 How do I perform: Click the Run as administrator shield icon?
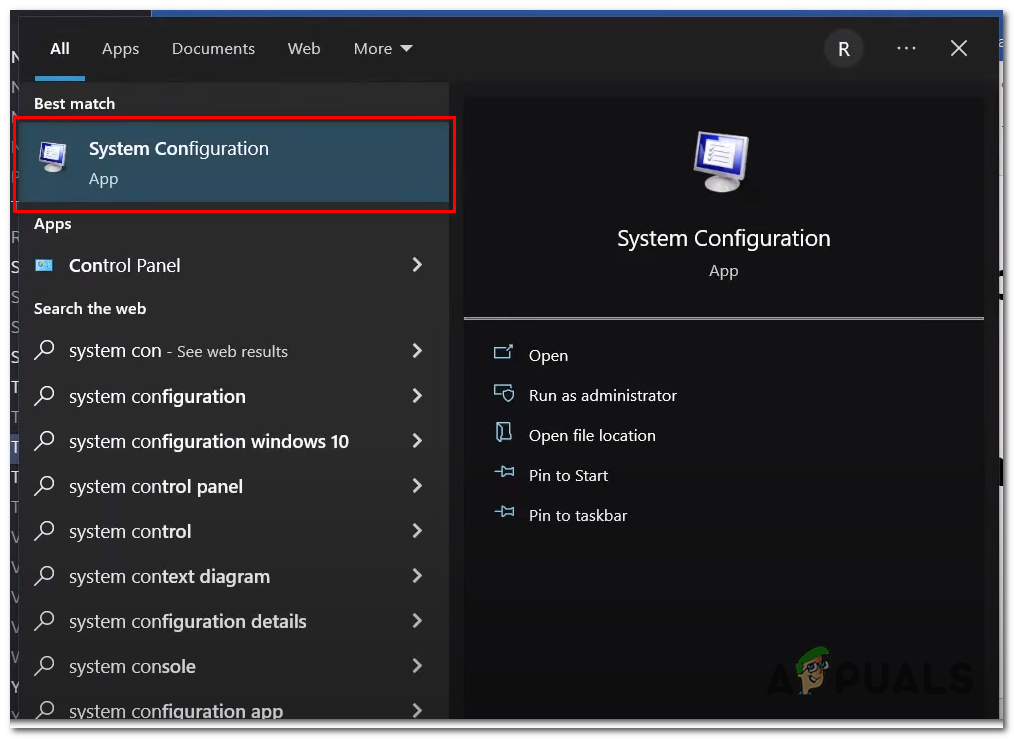click(503, 394)
